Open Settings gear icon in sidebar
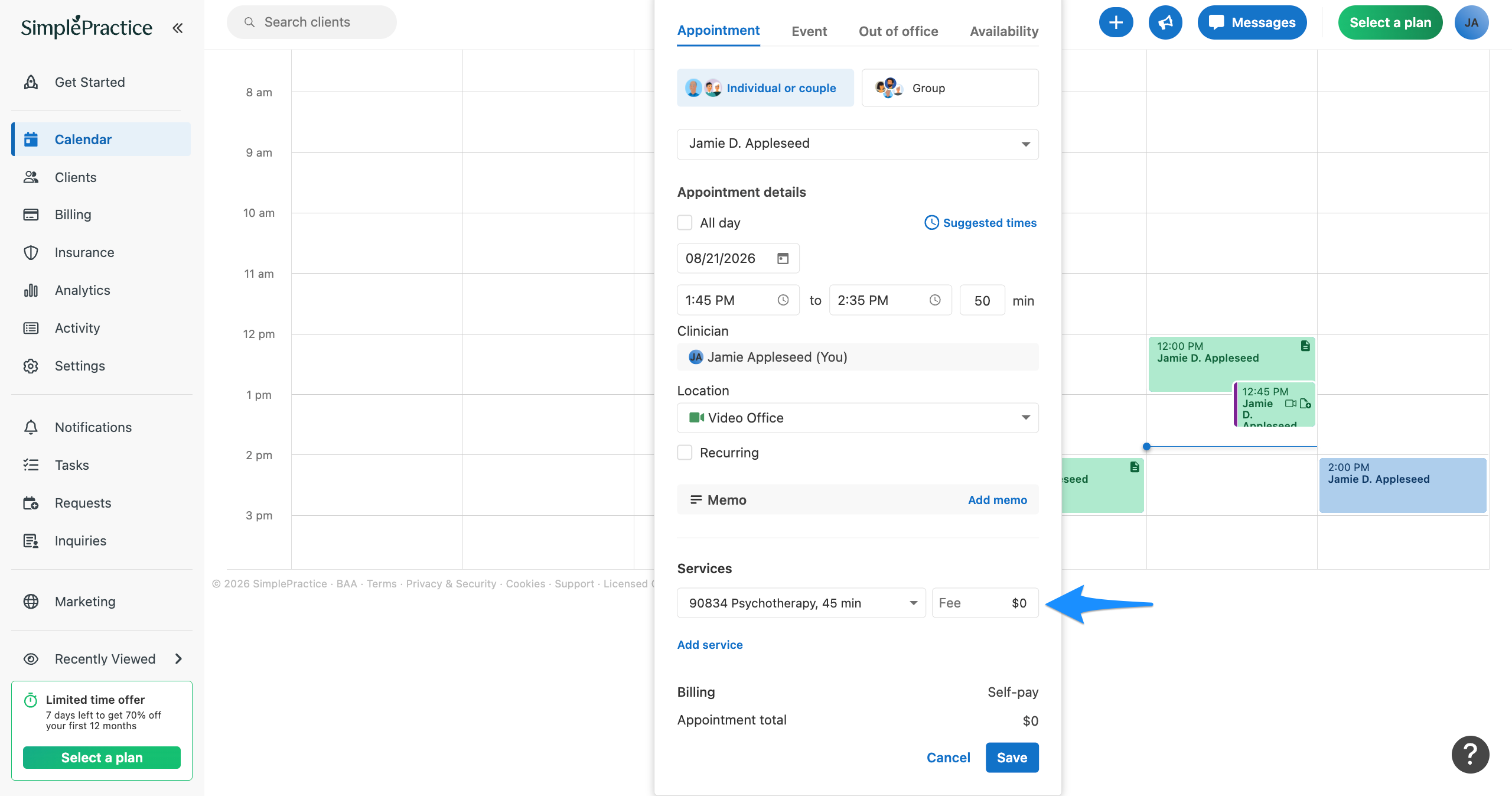This screenshot has width=1512, height=796. pos(31,366)
